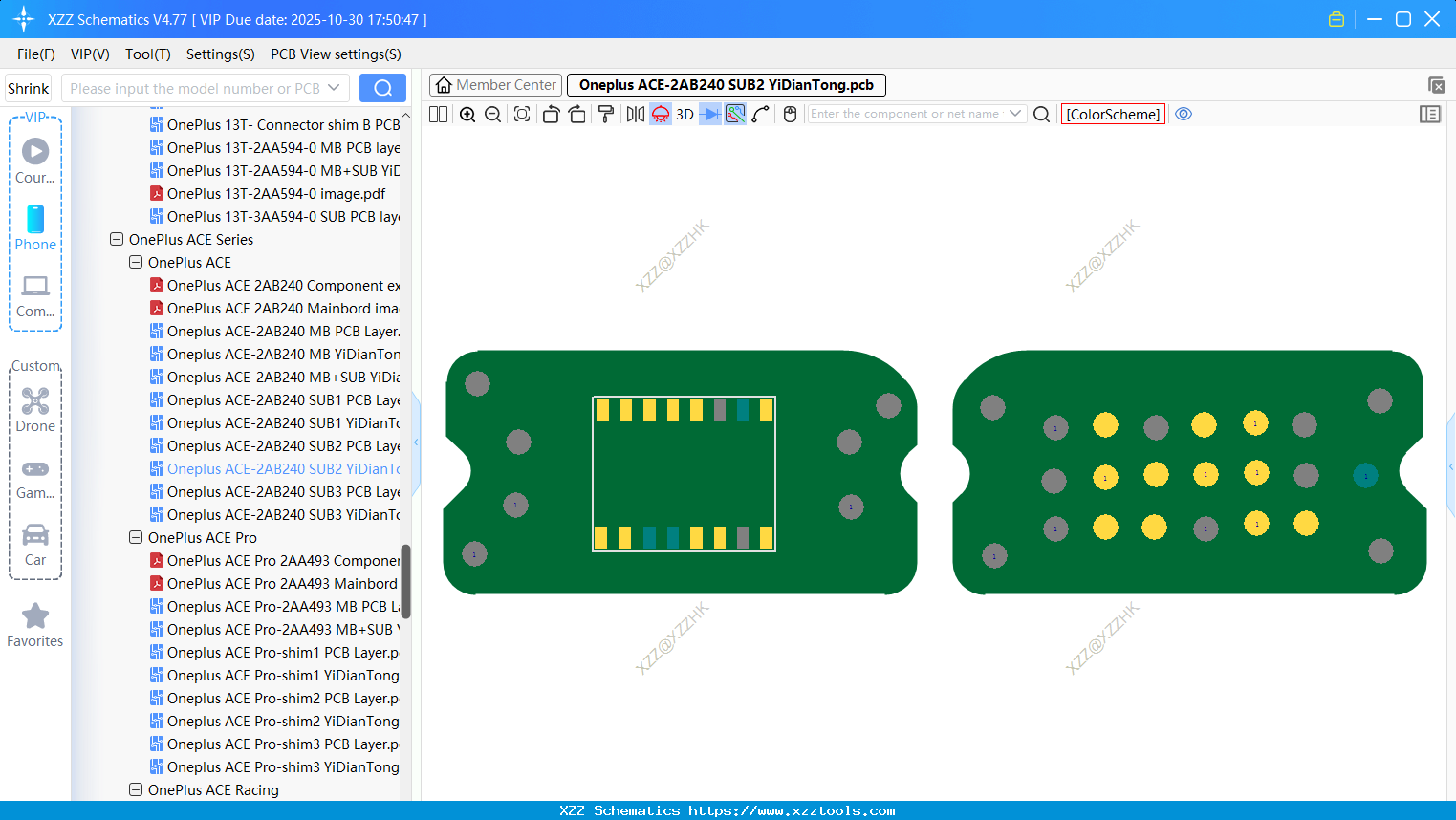Select the Drone category
Screen dimensions: 1456x820
click(x=35, y=410)
